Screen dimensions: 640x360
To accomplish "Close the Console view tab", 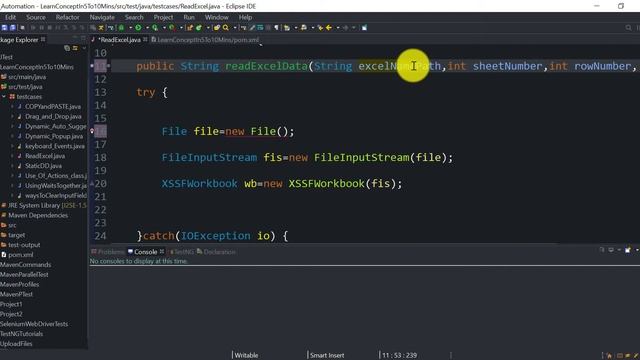I will (162, 251).
